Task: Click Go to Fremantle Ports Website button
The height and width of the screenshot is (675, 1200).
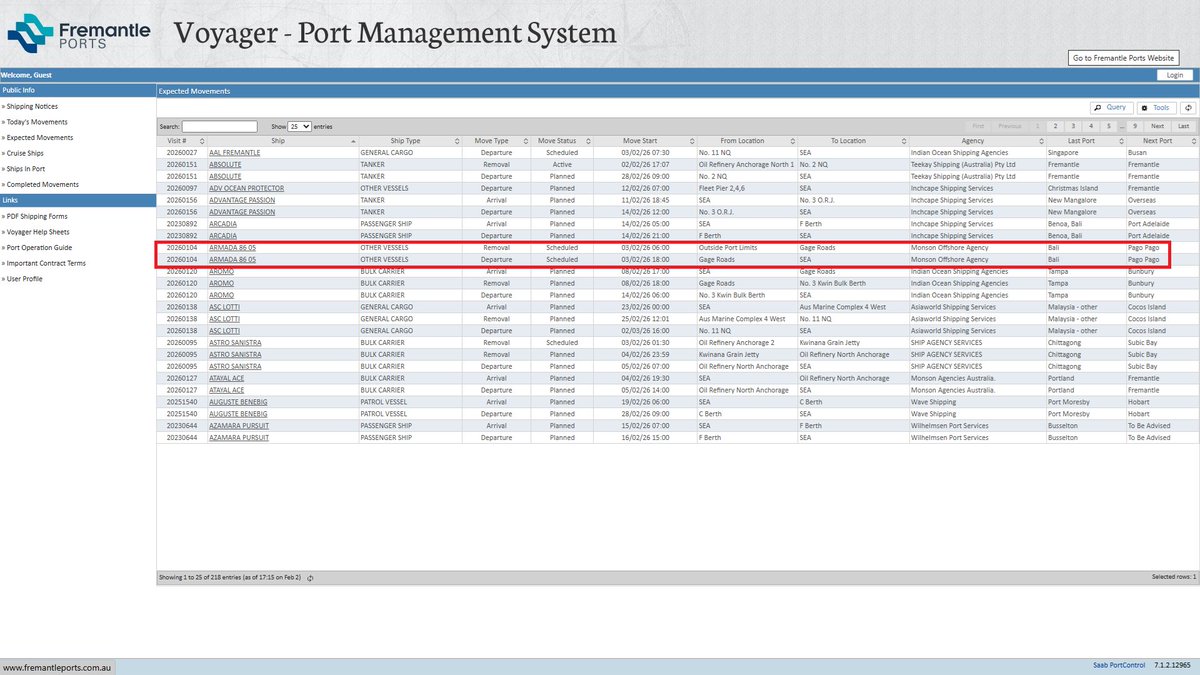Action: pos(1123,58)
